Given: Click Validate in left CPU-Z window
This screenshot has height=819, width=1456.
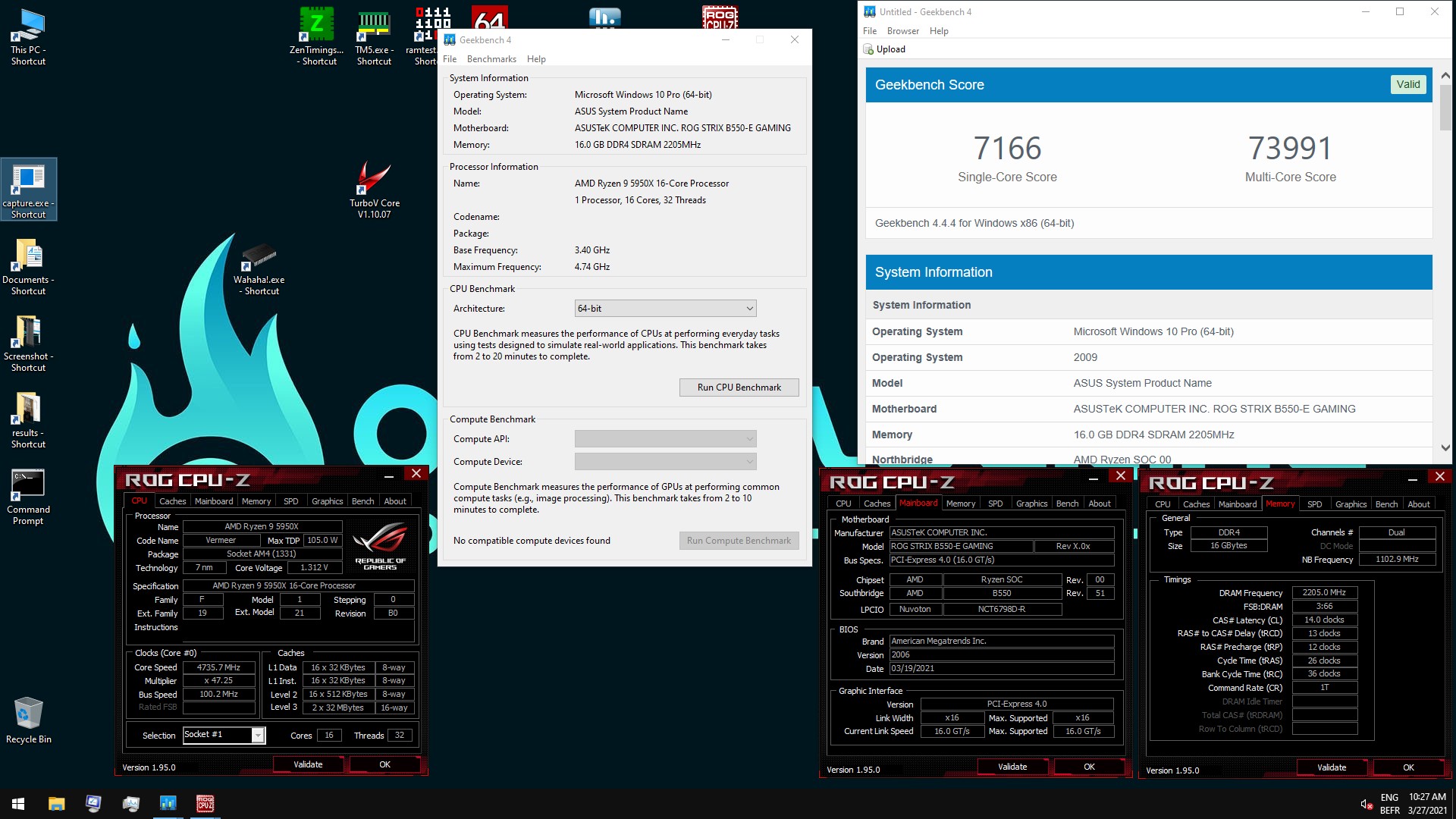Looking at the screenshot, I should 308,764.
